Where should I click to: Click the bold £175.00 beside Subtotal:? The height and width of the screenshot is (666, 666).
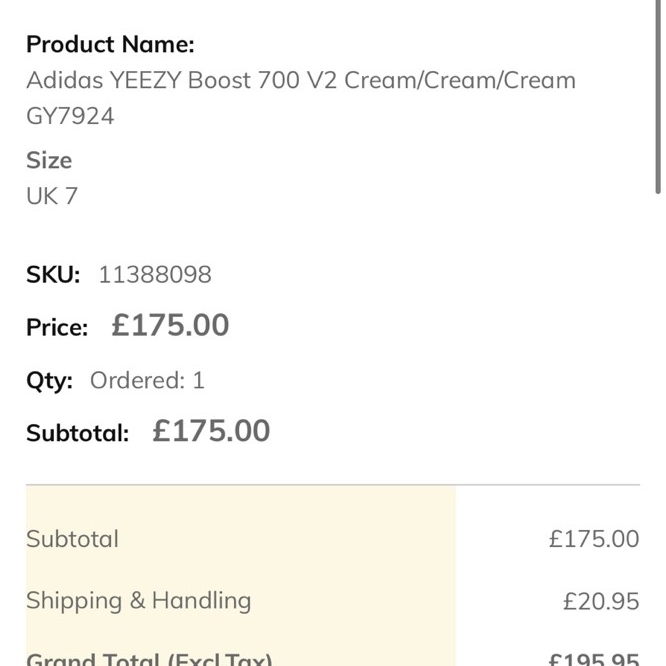pos(211,431)
